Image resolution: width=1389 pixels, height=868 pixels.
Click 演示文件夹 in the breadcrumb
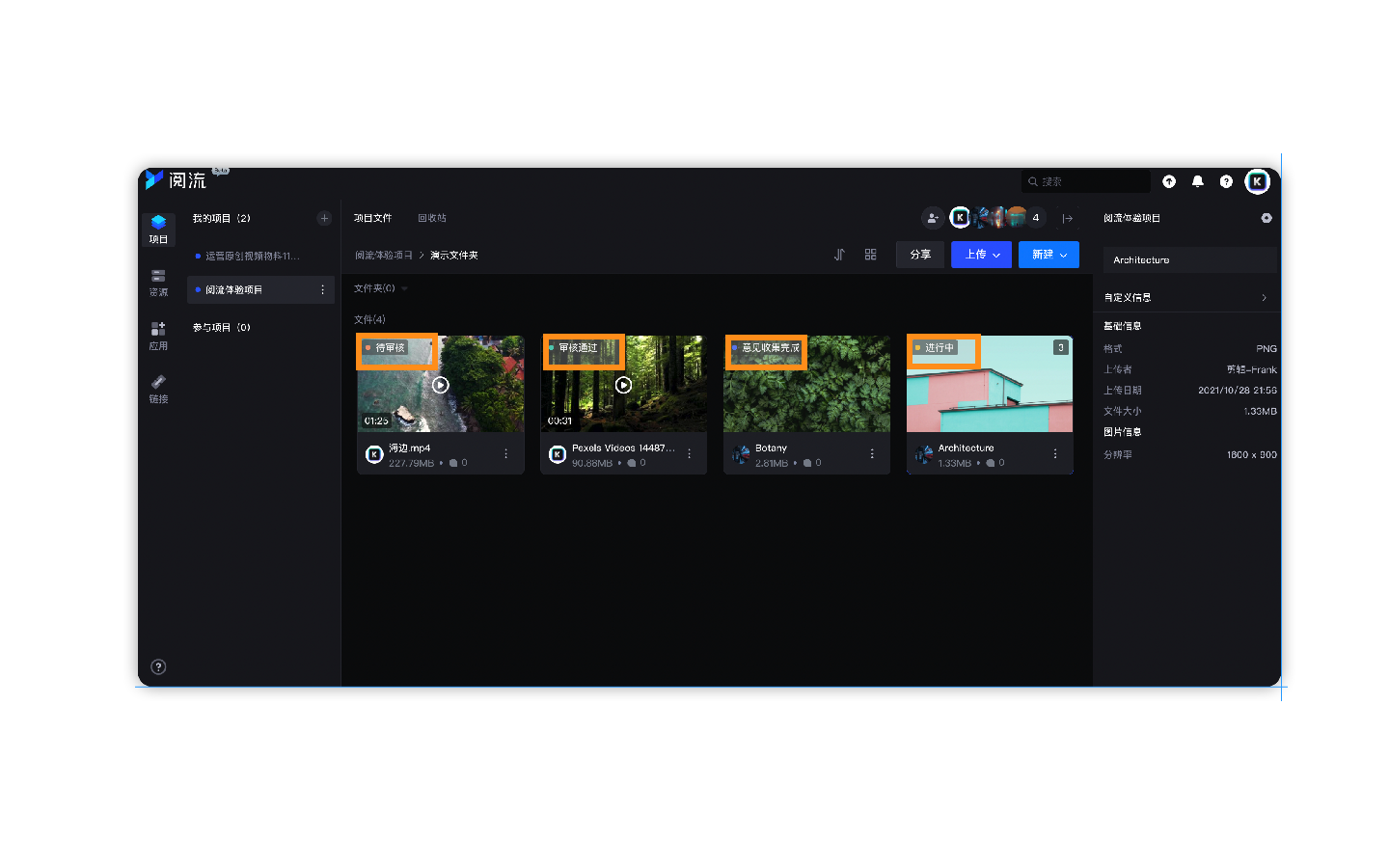(454, 256)
